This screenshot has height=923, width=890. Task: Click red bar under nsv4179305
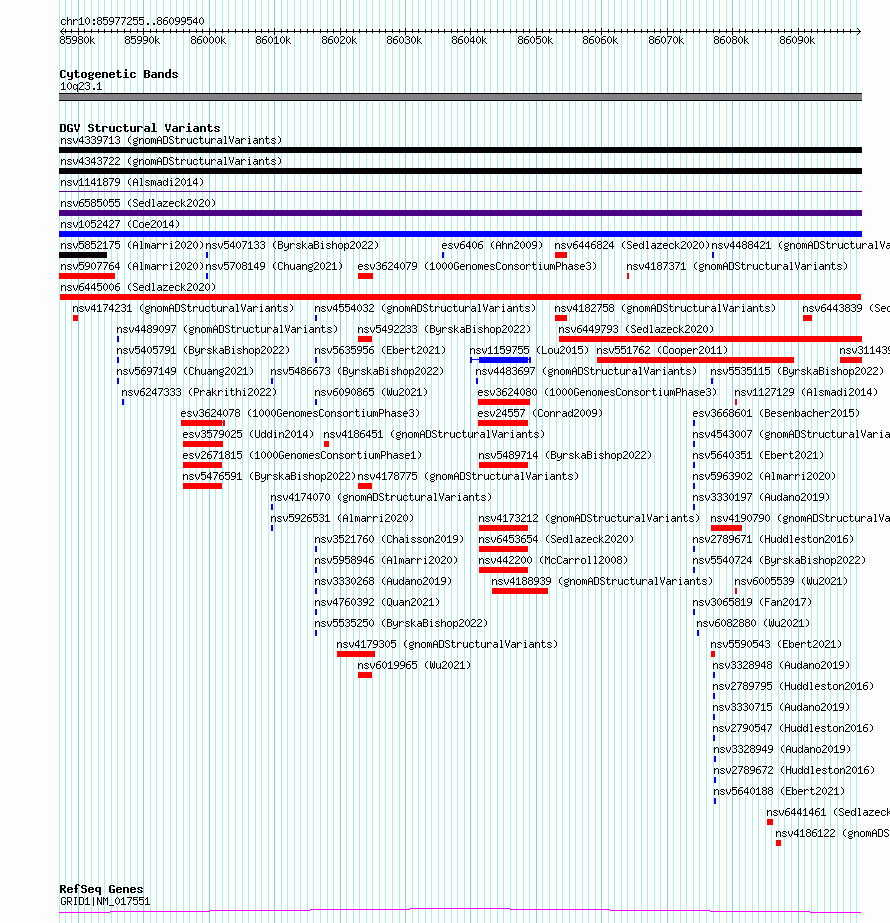coord(356,654)
